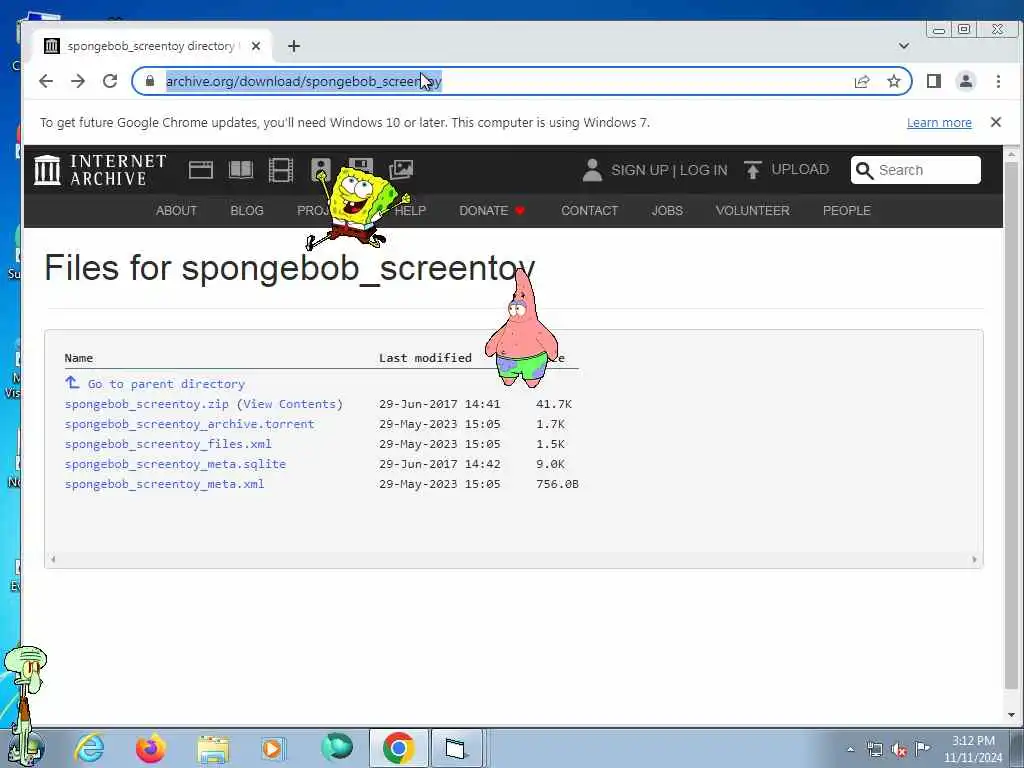This screenshot has height=768, width=1024.
Task: Open the PEOPLE menu item
Action: point(846,210)
